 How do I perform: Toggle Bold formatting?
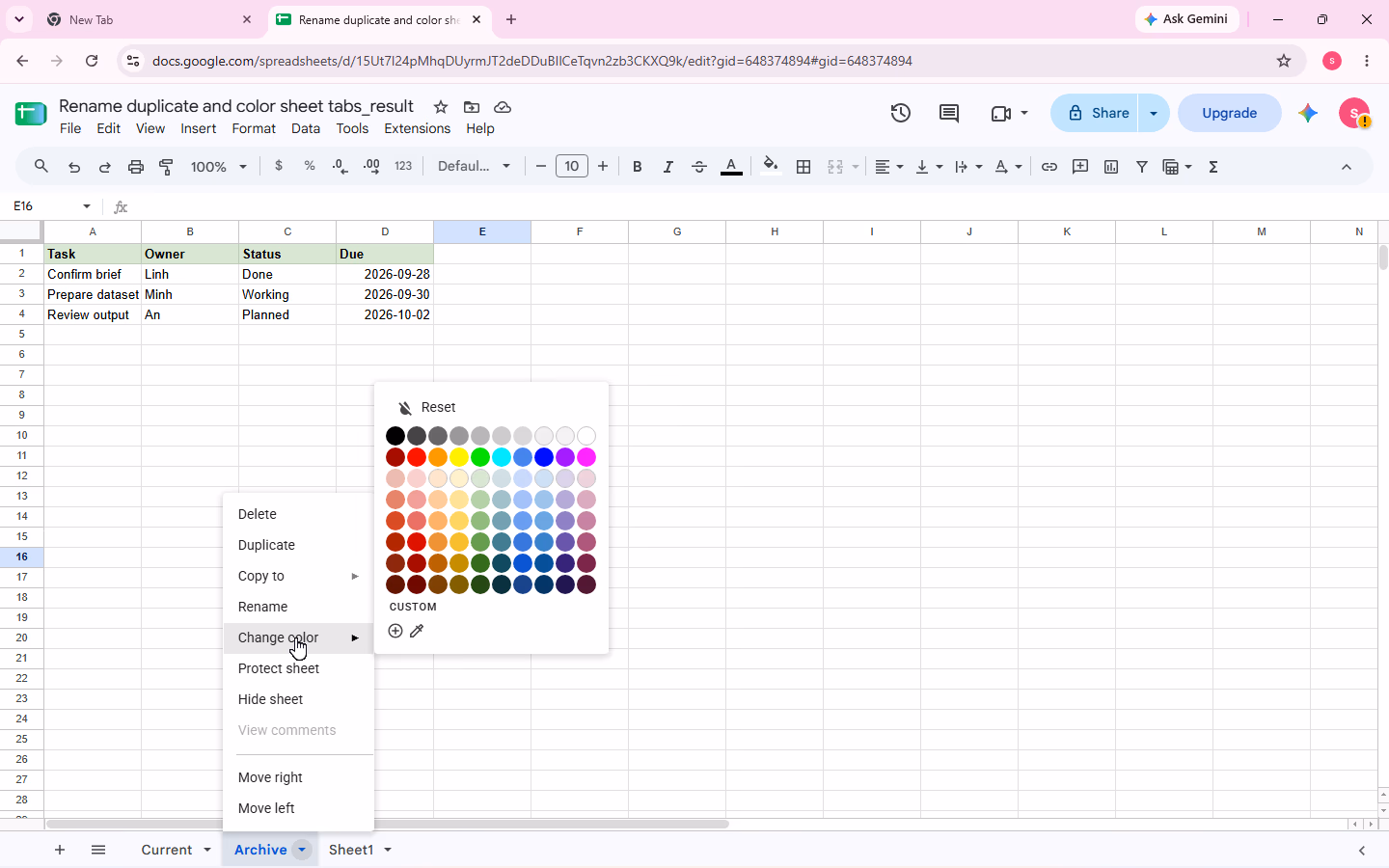coord(638,167)
